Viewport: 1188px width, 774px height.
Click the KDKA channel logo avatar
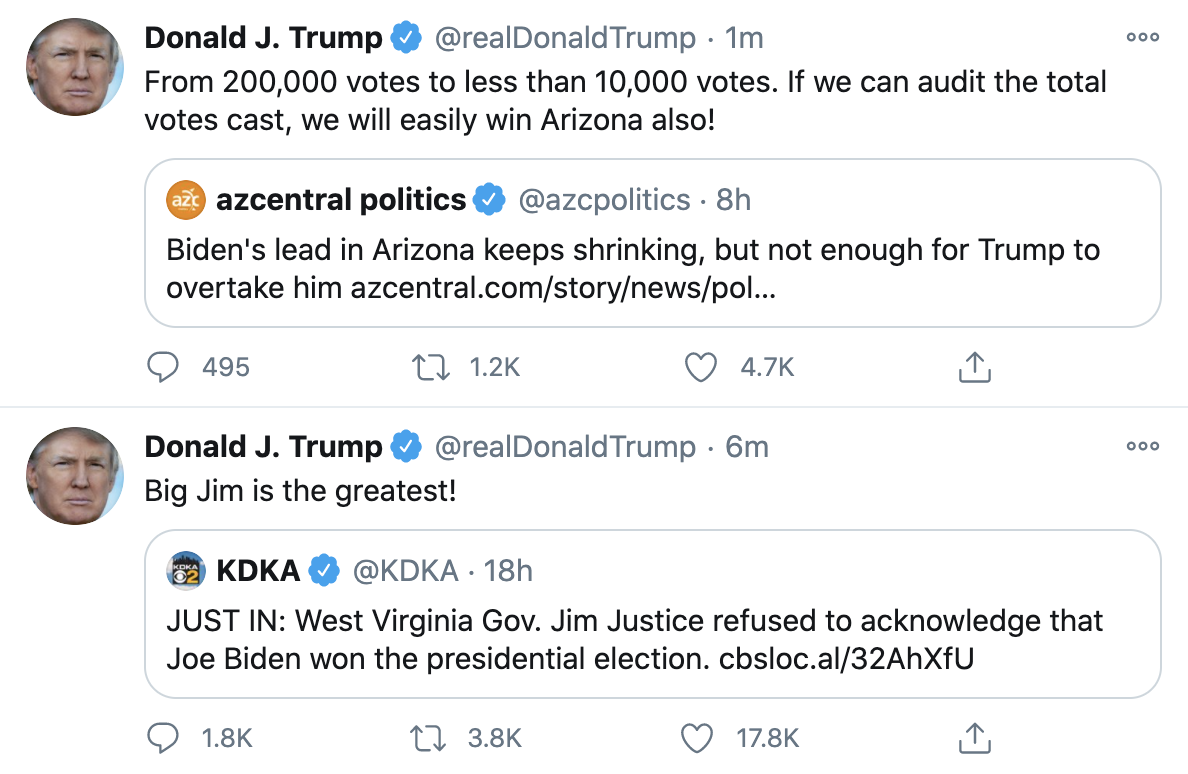[186, 571]
